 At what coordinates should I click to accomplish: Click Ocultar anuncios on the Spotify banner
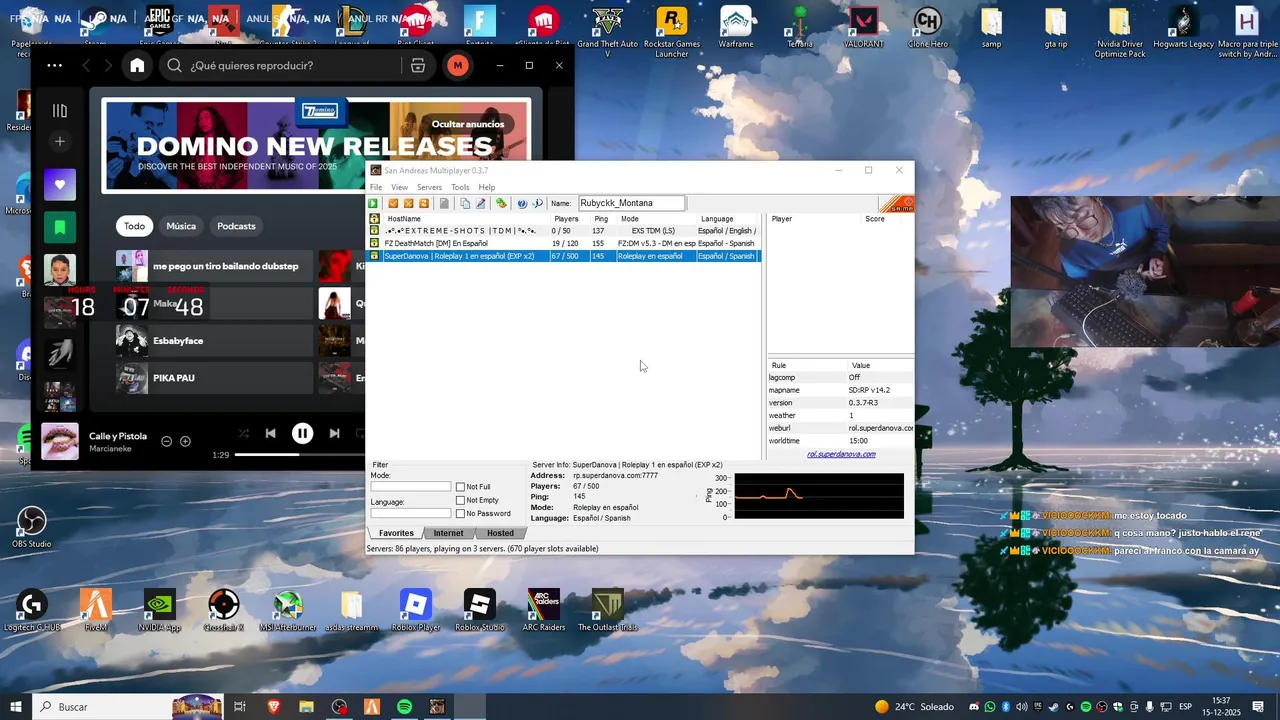click(468, 124)
